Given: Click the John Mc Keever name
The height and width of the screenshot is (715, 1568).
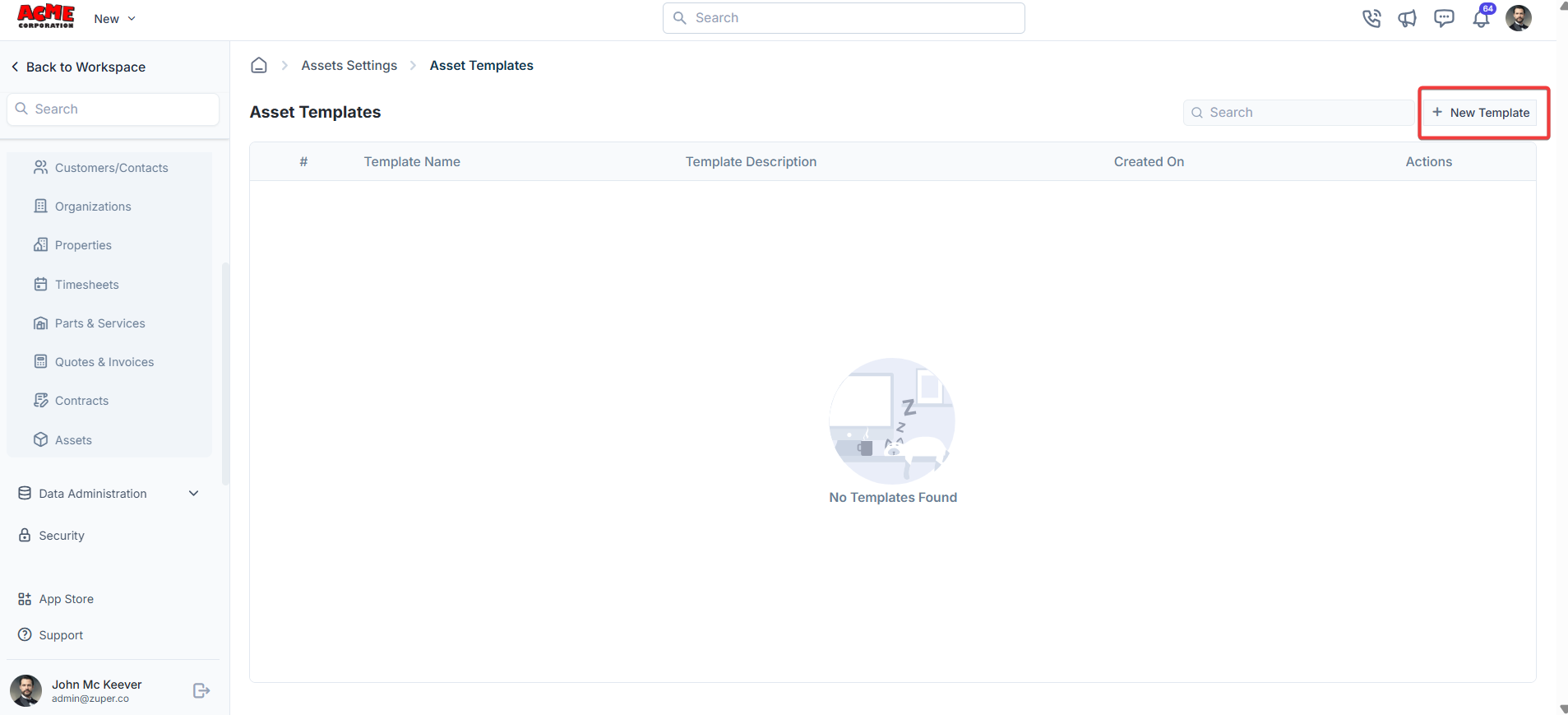Looking at the screenshot, I should (x=97, y=685).
